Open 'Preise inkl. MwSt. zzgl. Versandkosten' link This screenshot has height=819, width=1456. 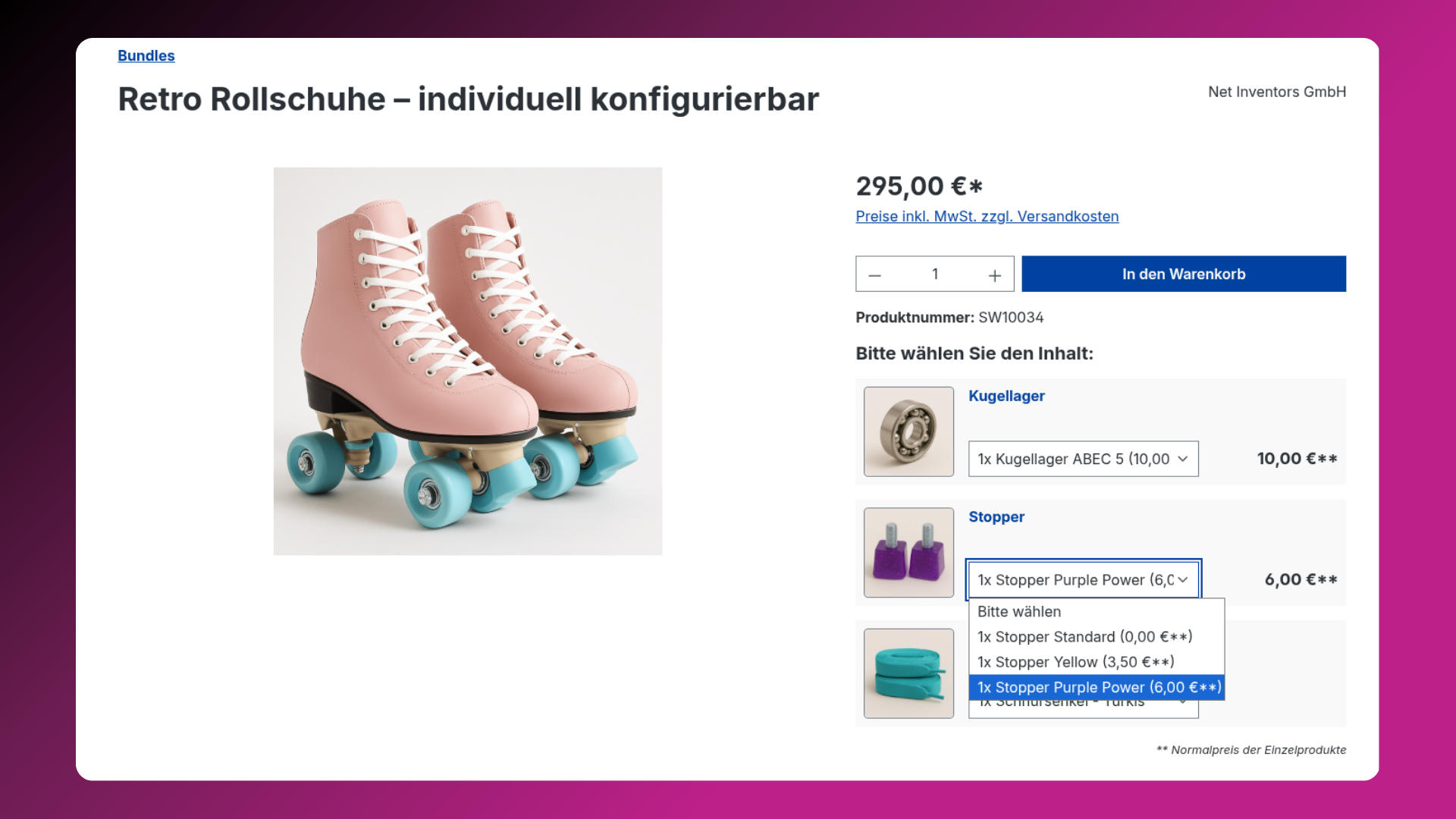click(987, 216)
